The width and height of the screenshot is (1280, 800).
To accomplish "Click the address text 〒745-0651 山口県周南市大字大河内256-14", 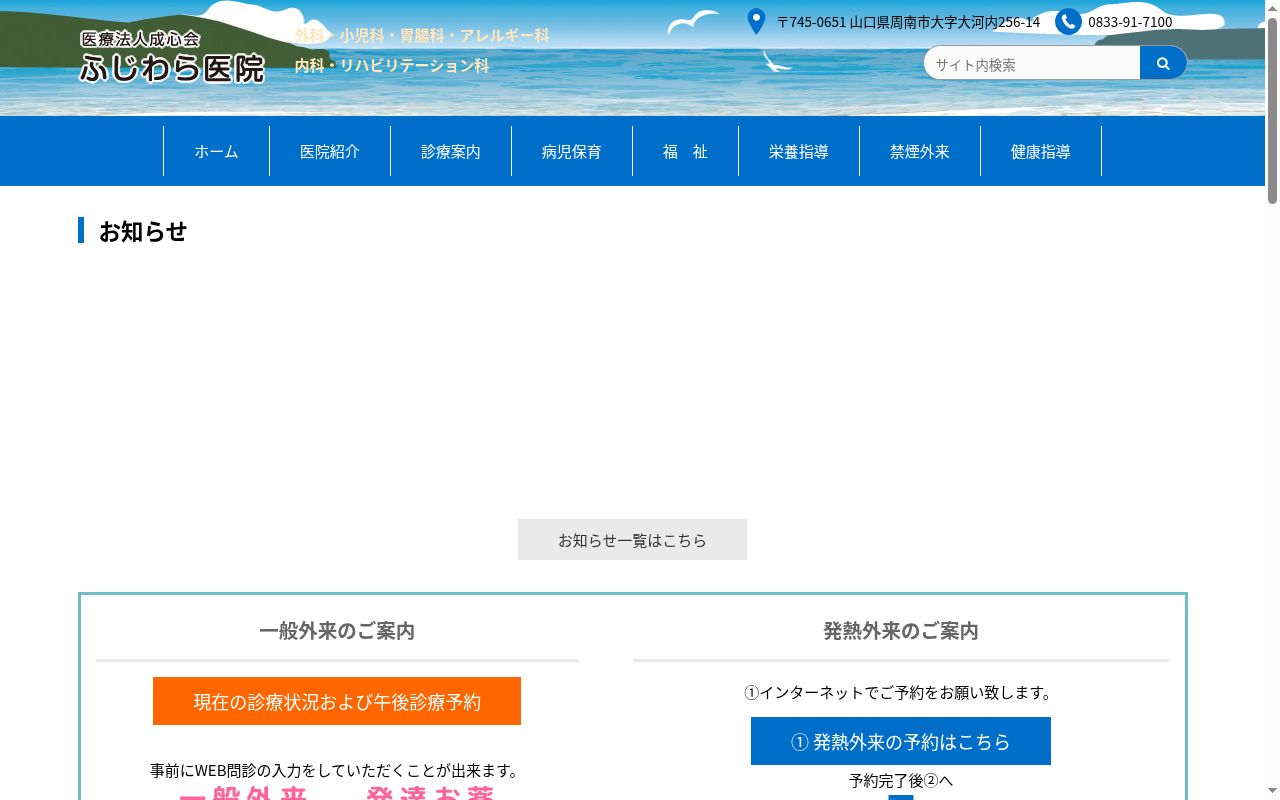I will (x=908, y=22).
